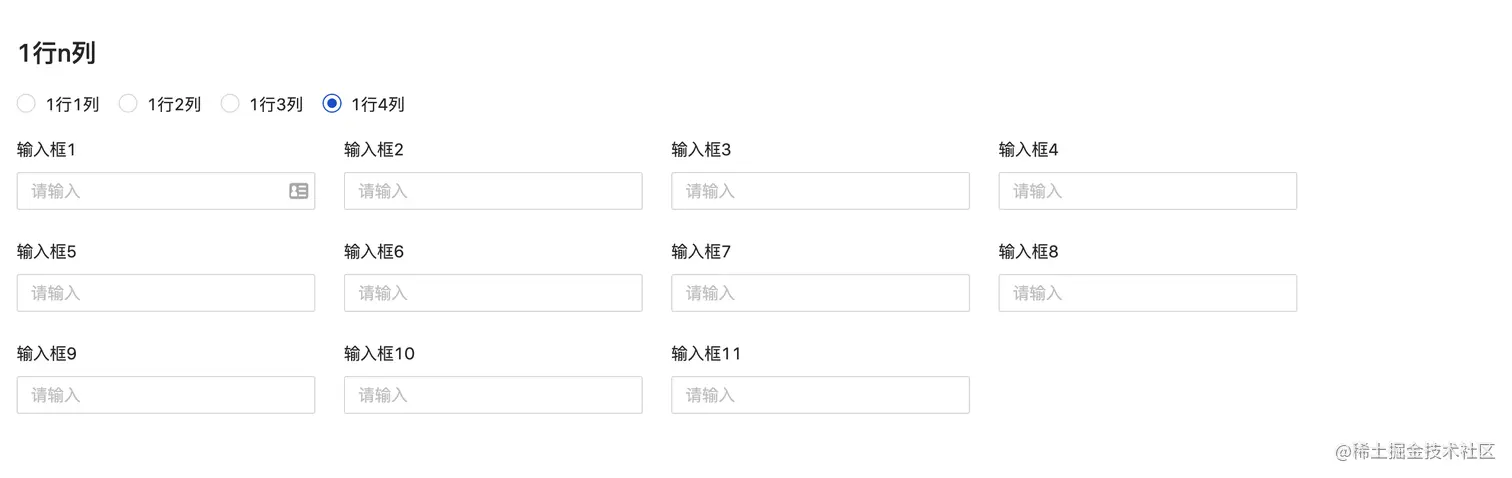1512x478 pixels.
Task: Focus the 输入框4 input field
Action: 1147,191
